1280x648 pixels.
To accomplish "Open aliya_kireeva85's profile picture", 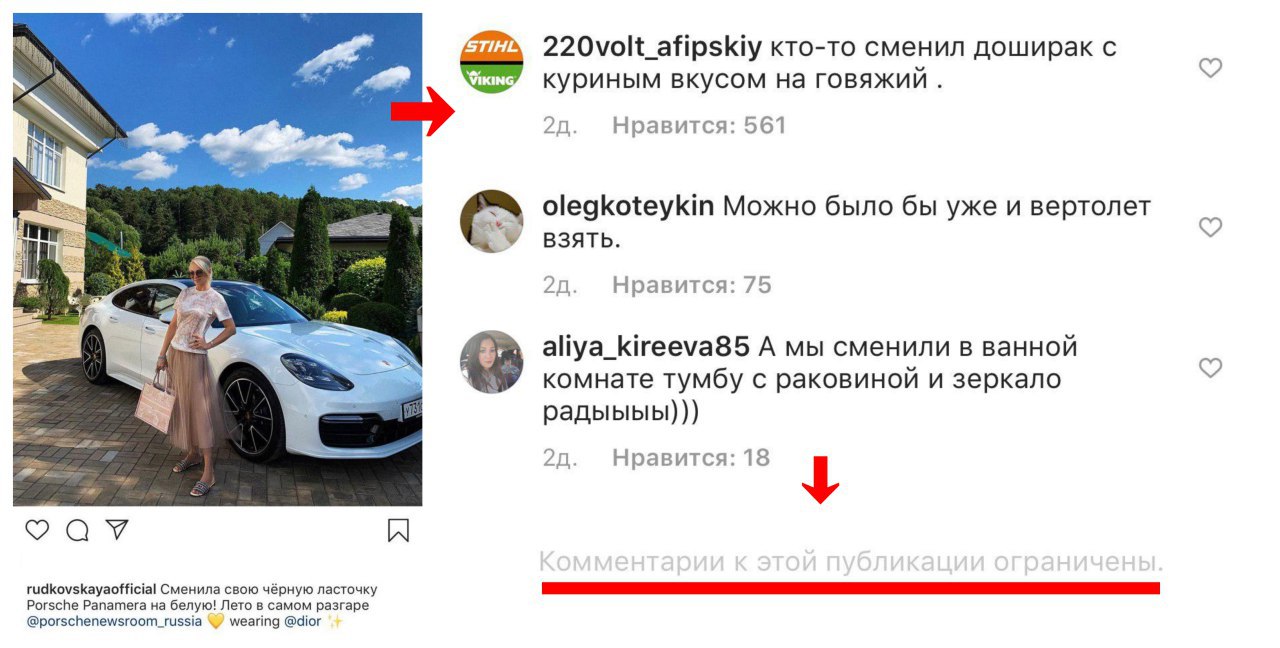I will (x=491, y=362).
